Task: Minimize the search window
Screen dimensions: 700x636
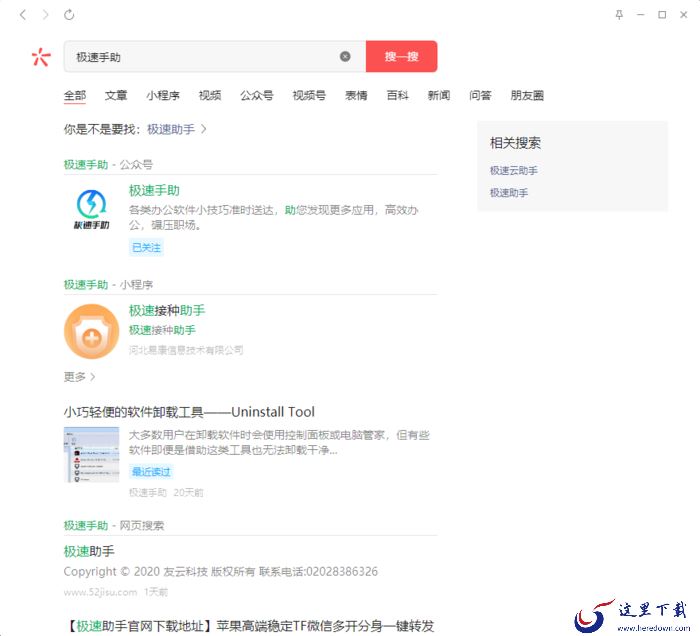Action: tap(641, 15)
